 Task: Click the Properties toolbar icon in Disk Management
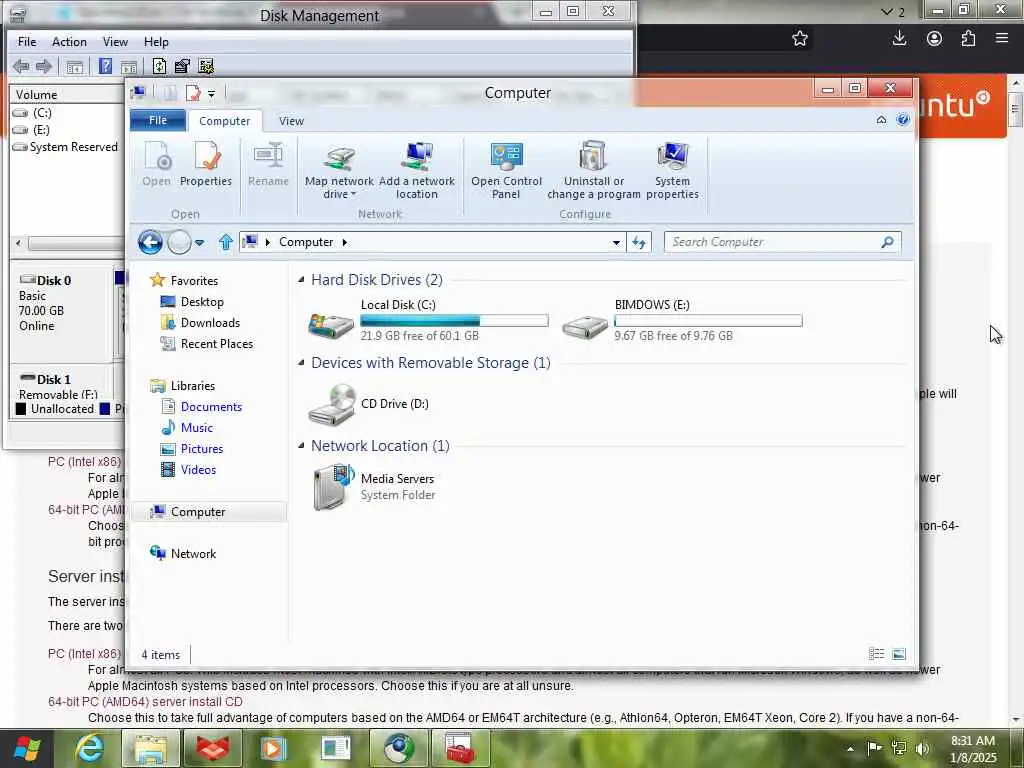point(182,66)
